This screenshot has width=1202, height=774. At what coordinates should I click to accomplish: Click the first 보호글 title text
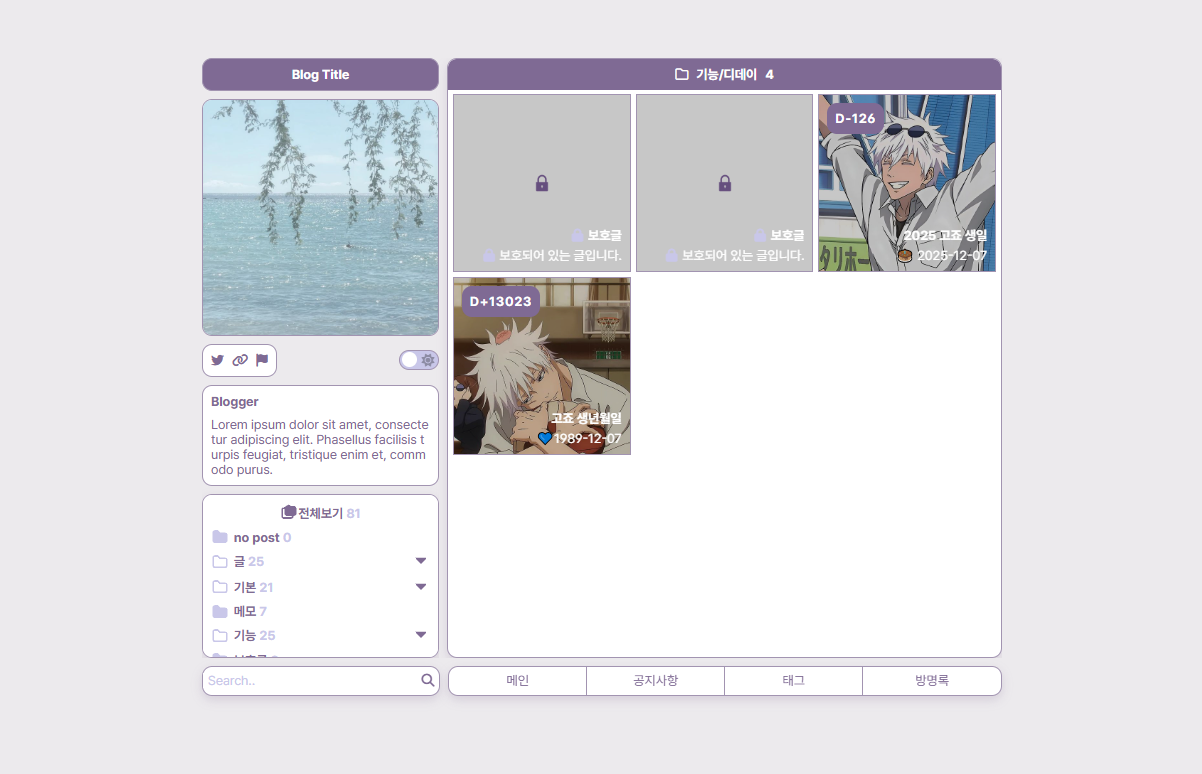click(x=604, y=235)
